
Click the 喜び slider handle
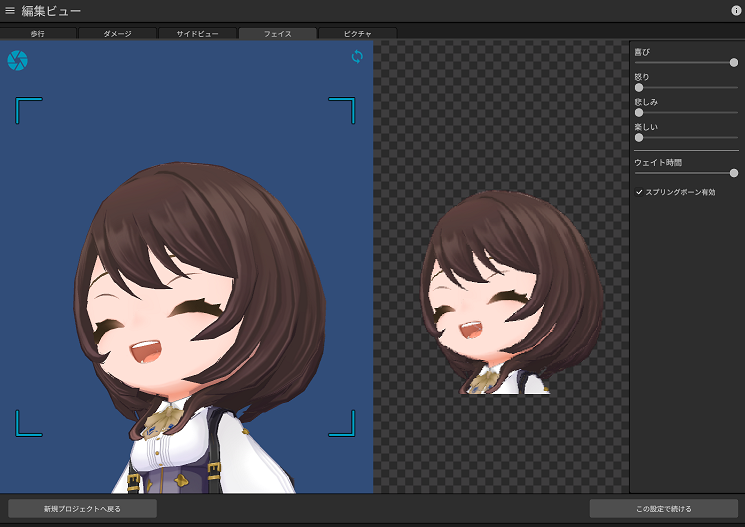pos(734,62)
